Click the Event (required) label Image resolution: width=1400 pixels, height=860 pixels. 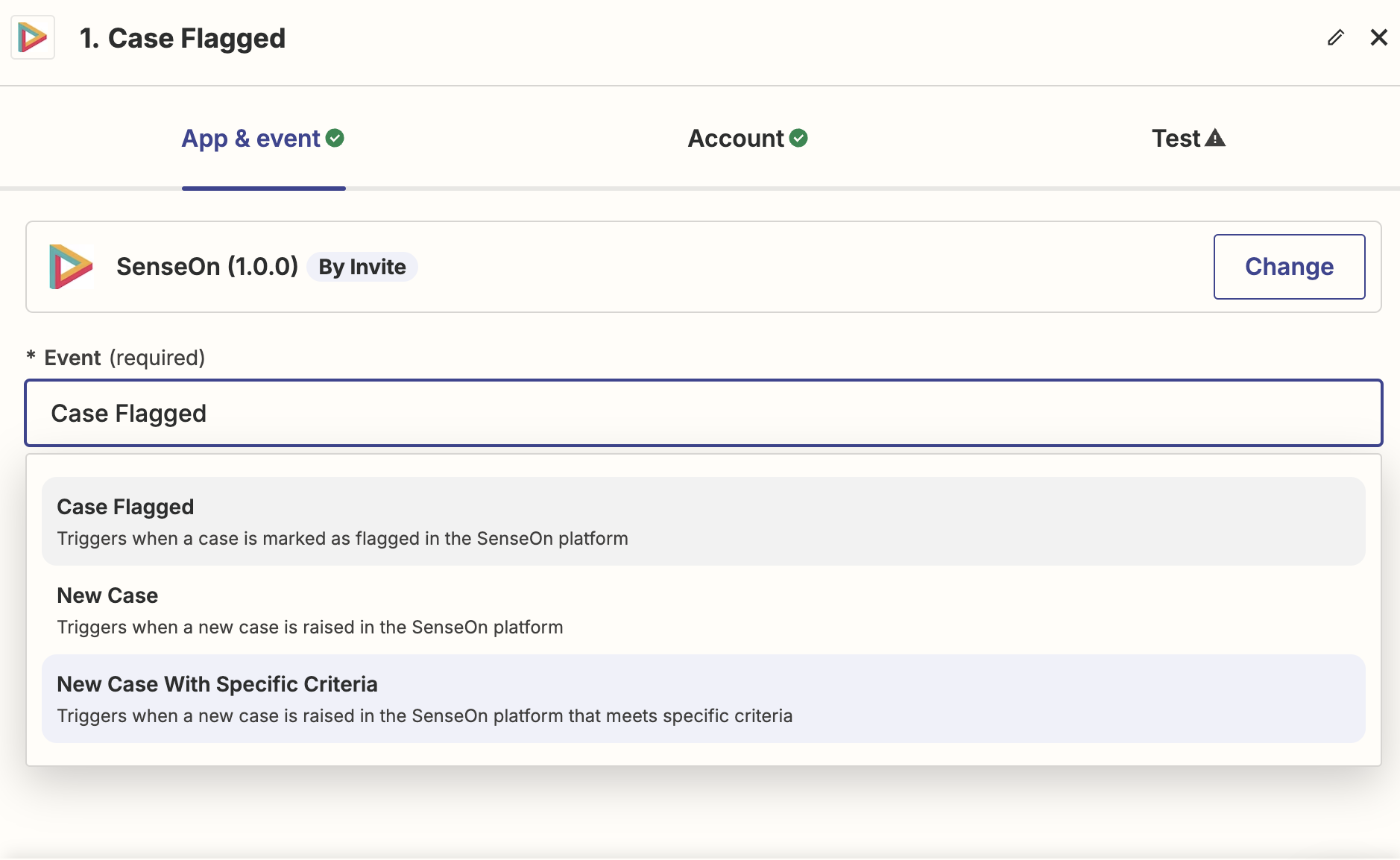click(116, 358)
